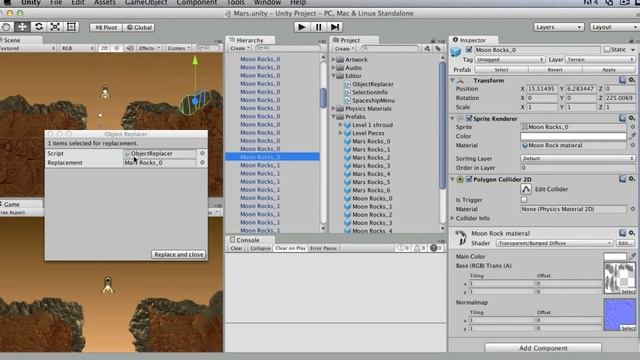Open Polygon Collider 2D gear settings
The height and width of the screenshot is (360, 640).
pyautogui.click(x=632, y=179)
